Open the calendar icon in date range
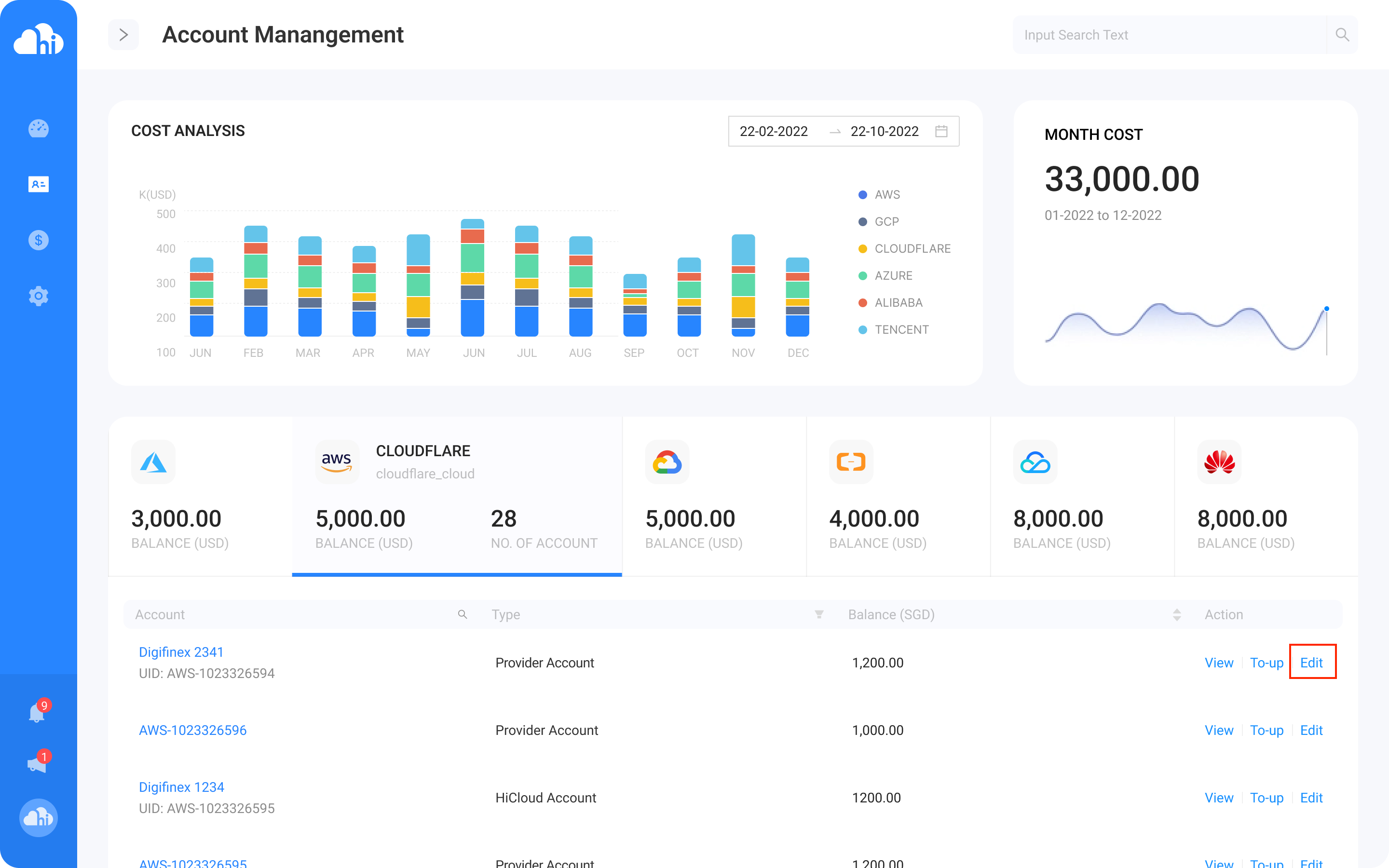 [941, 132]
